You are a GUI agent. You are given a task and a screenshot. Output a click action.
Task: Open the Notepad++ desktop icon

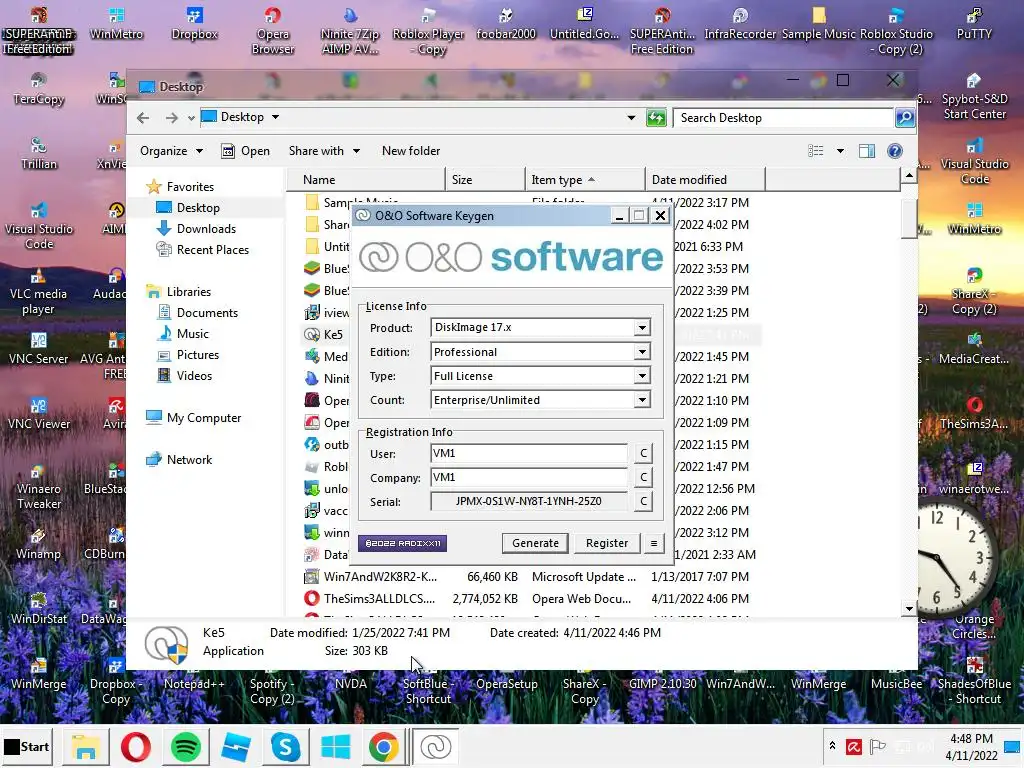(x=194, y=677)
